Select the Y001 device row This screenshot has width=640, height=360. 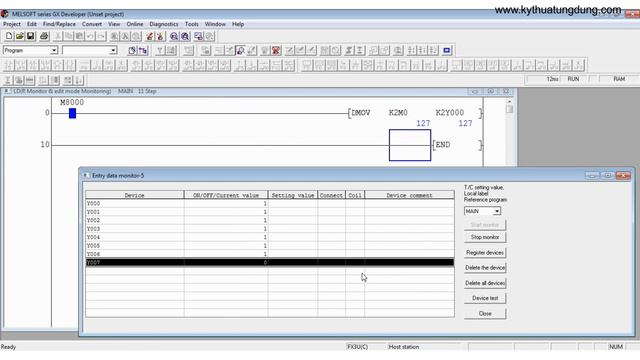point(269,212)
